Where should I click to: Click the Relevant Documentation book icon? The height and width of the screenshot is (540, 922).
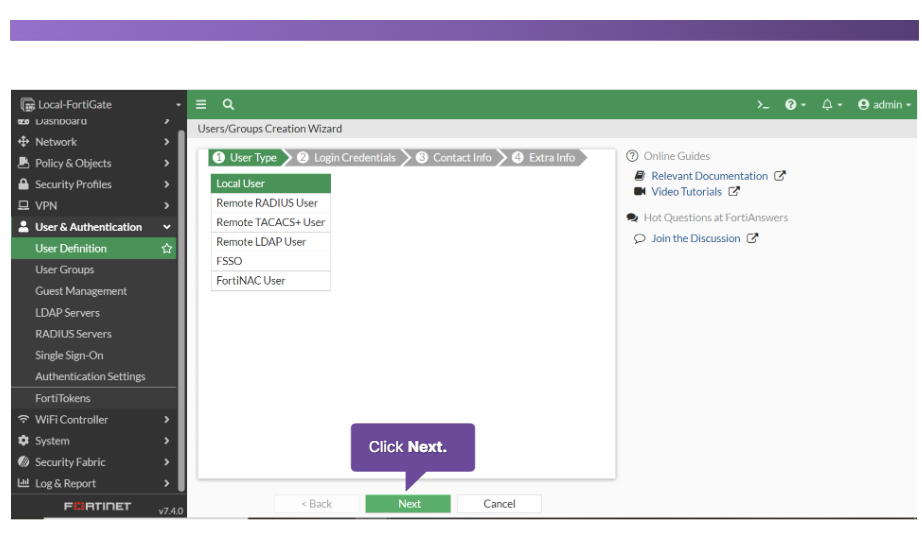pyautogui.click(x=640, y=176)
